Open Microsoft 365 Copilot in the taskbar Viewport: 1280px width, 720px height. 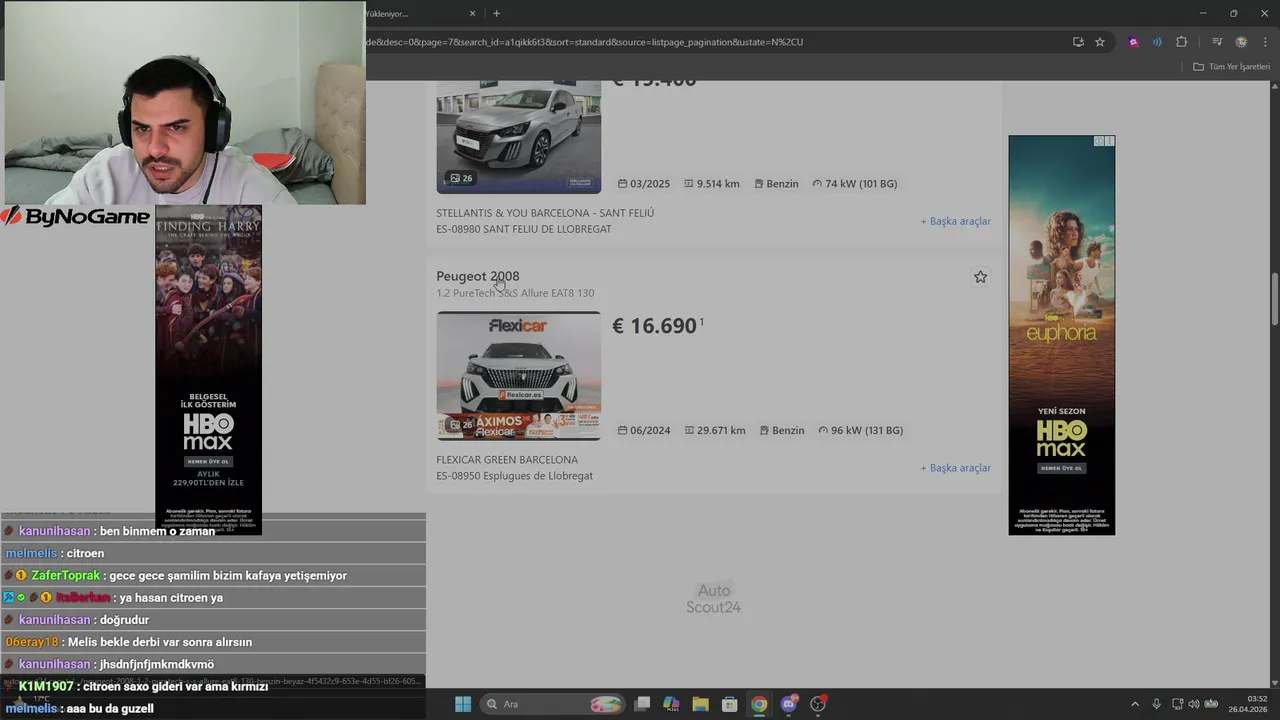[x=671, y=704]
